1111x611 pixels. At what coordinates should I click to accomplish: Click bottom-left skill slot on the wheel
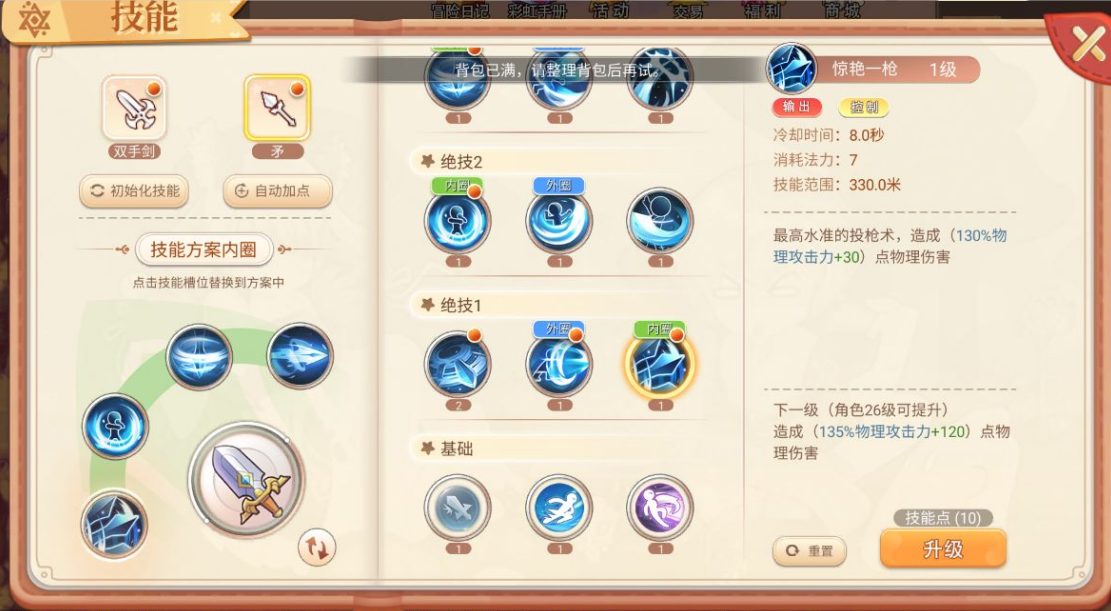(x=114, y=525)
